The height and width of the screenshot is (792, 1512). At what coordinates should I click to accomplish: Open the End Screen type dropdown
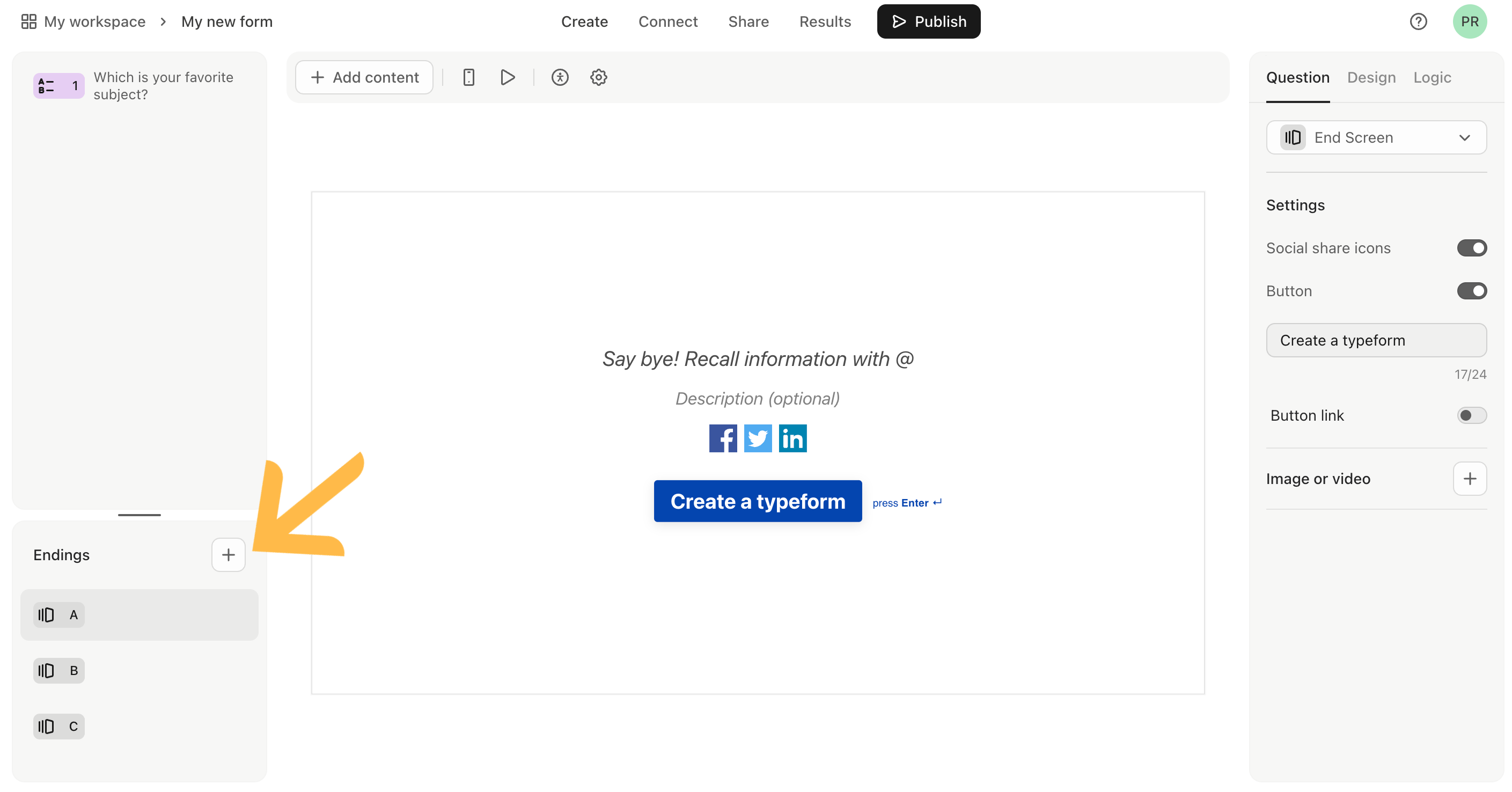pyautogui.click(x=1376, y=137)
